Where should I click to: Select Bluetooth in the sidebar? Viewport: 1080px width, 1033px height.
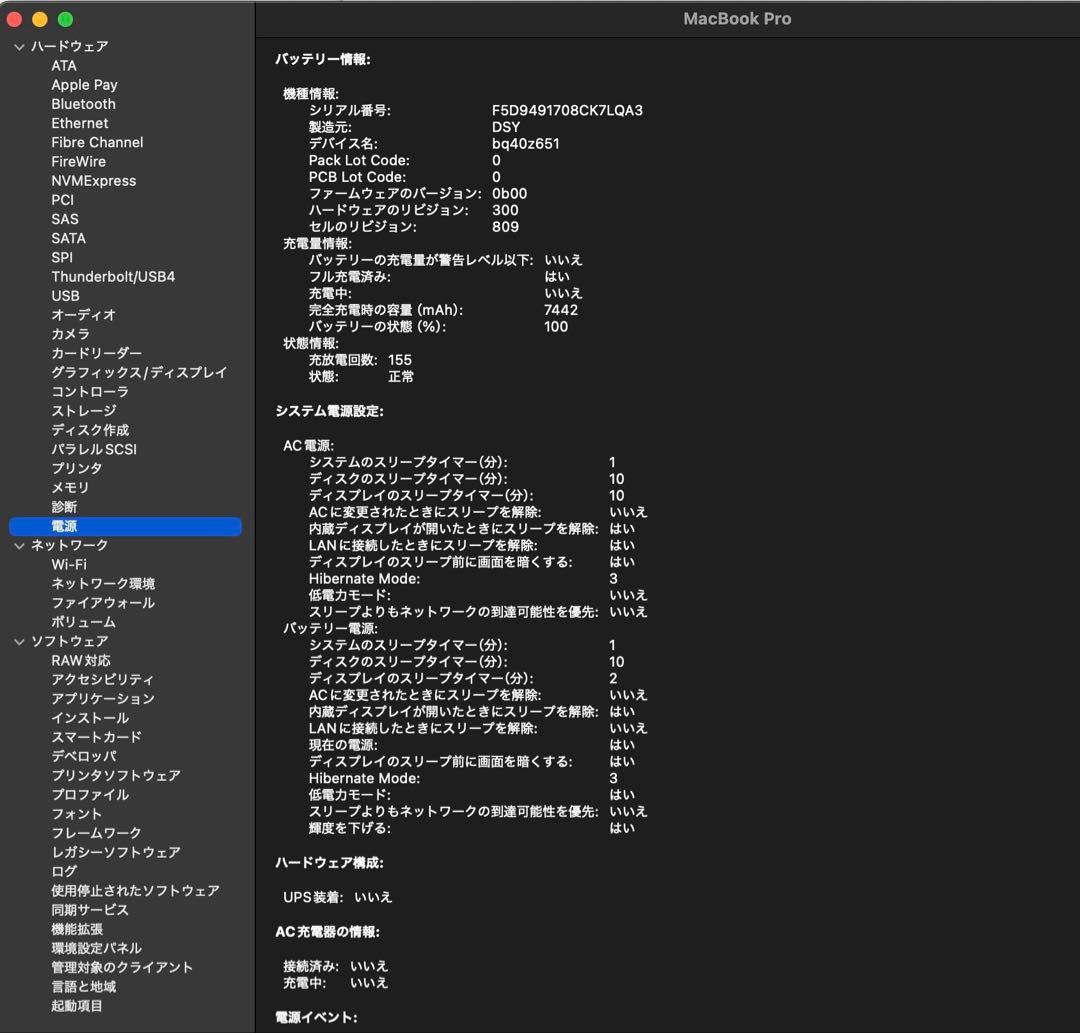(x=83, y=104)
